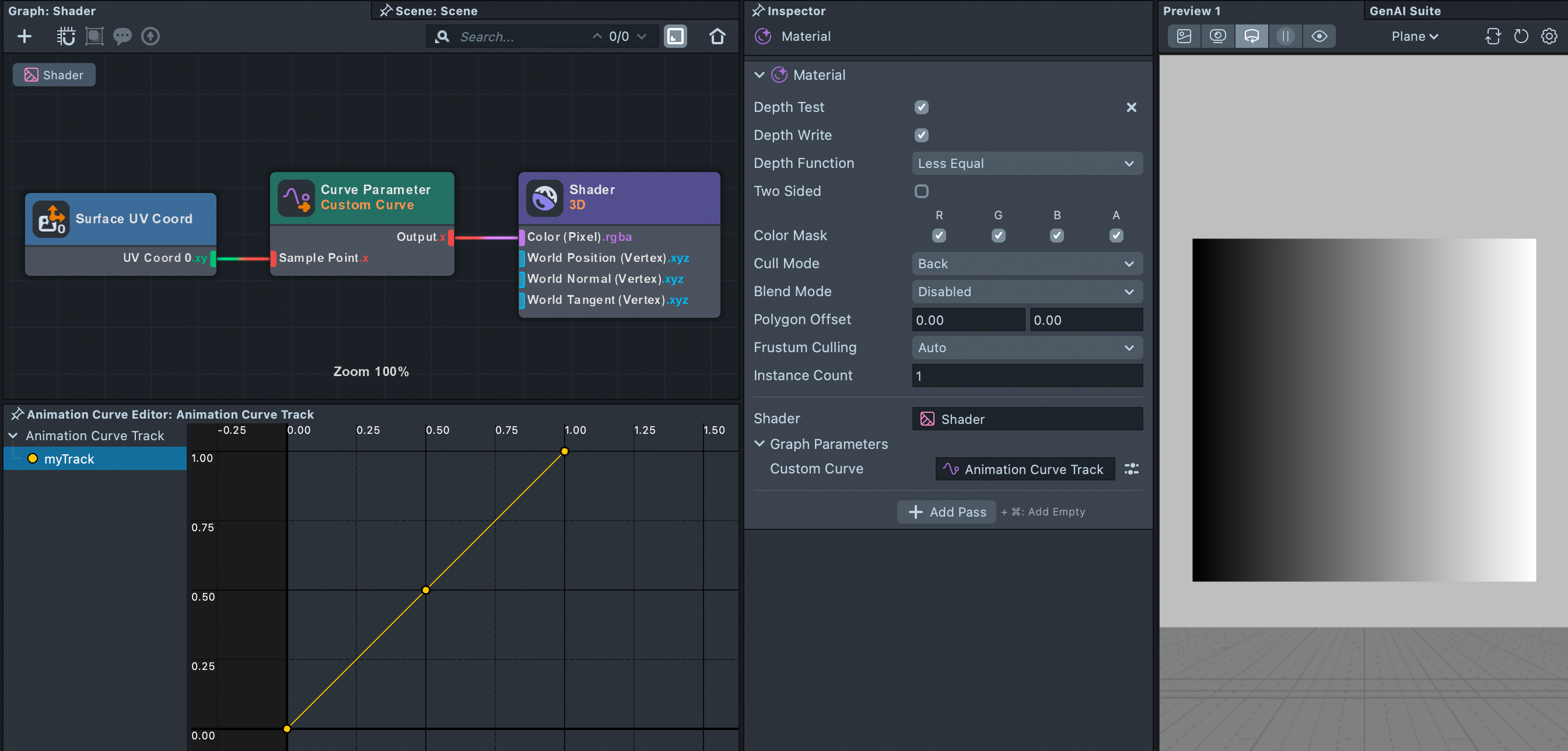Collapse the Graph Parameters section
Viewport: 1568px width, 751px height.
click(x=759, y=444)
